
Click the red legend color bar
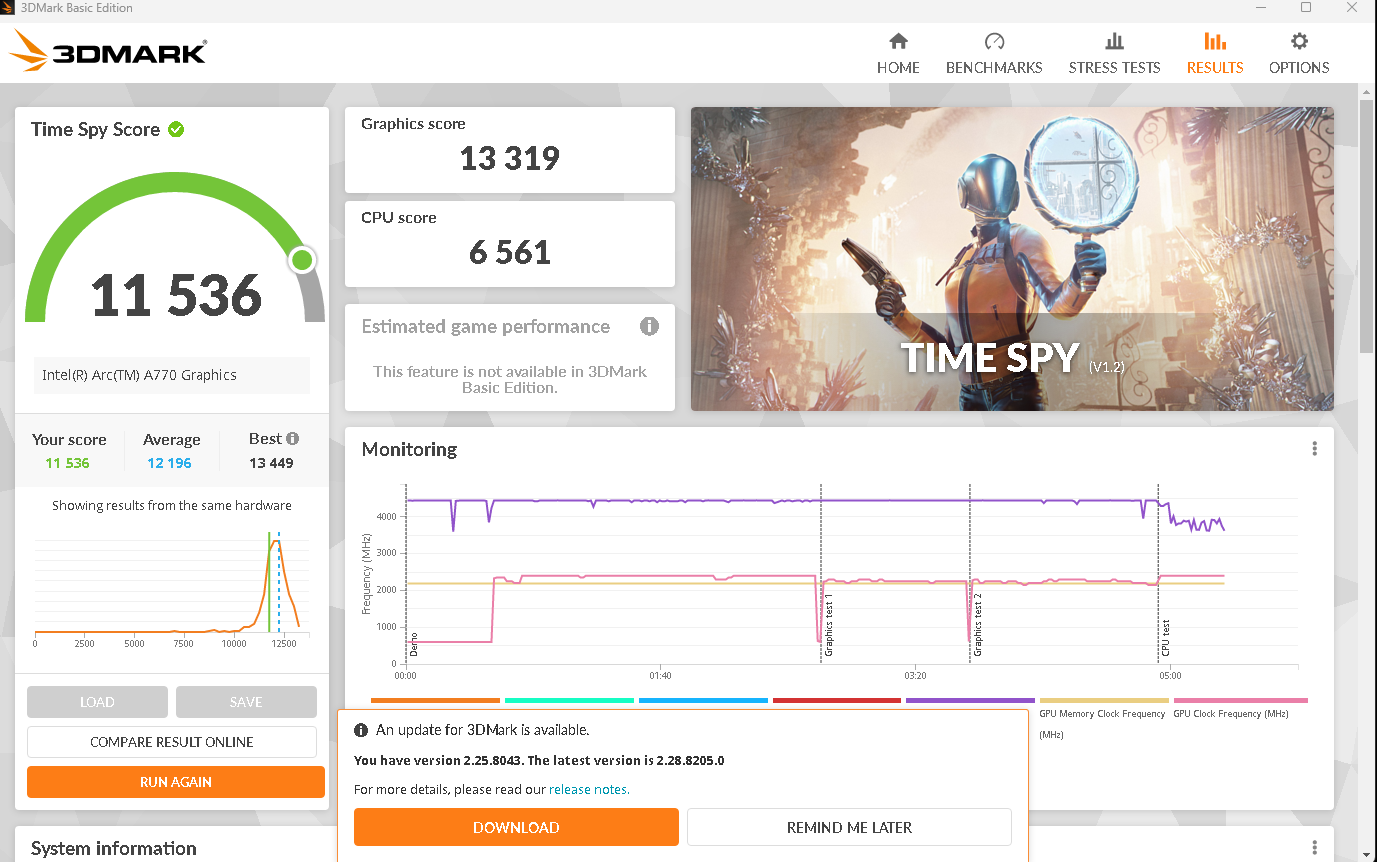tap(837, 701)
